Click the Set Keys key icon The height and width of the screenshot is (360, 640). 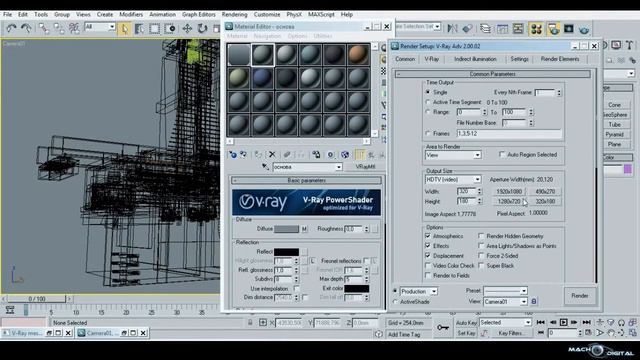click(x=442, y=327)
